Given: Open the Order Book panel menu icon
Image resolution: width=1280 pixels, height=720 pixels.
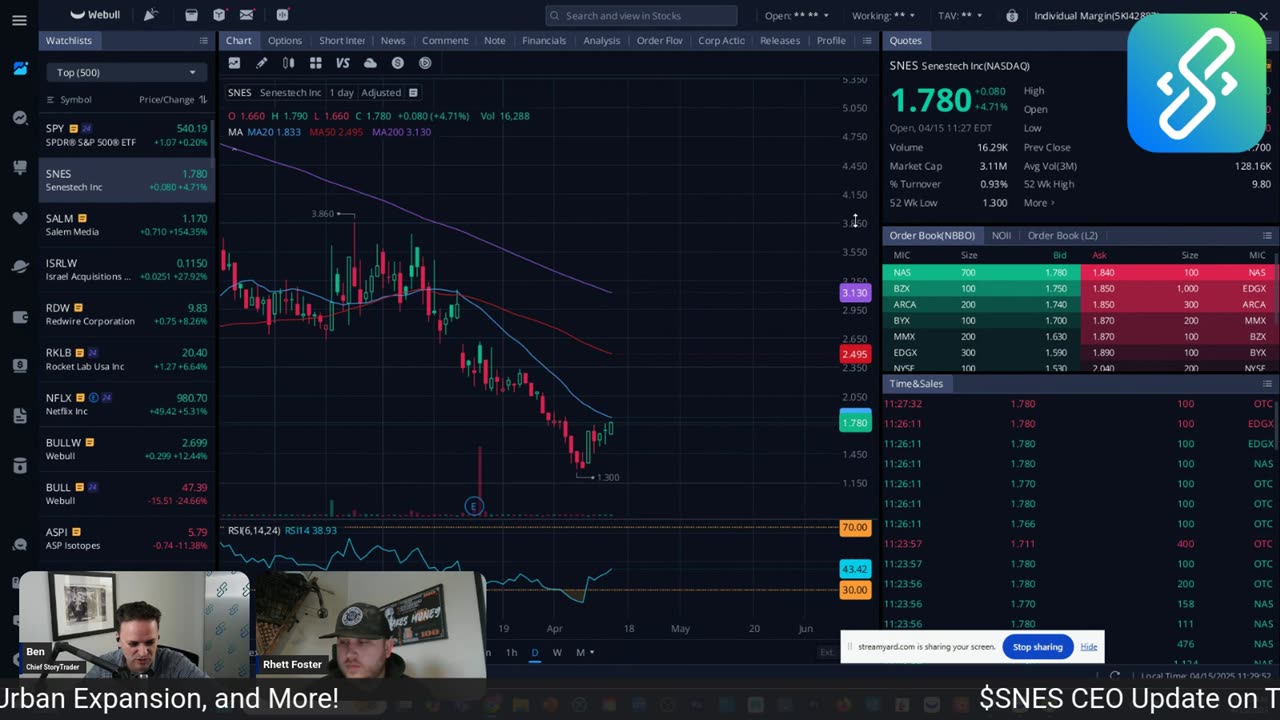Looking at the screenshot, I should tap(1266, 235).
